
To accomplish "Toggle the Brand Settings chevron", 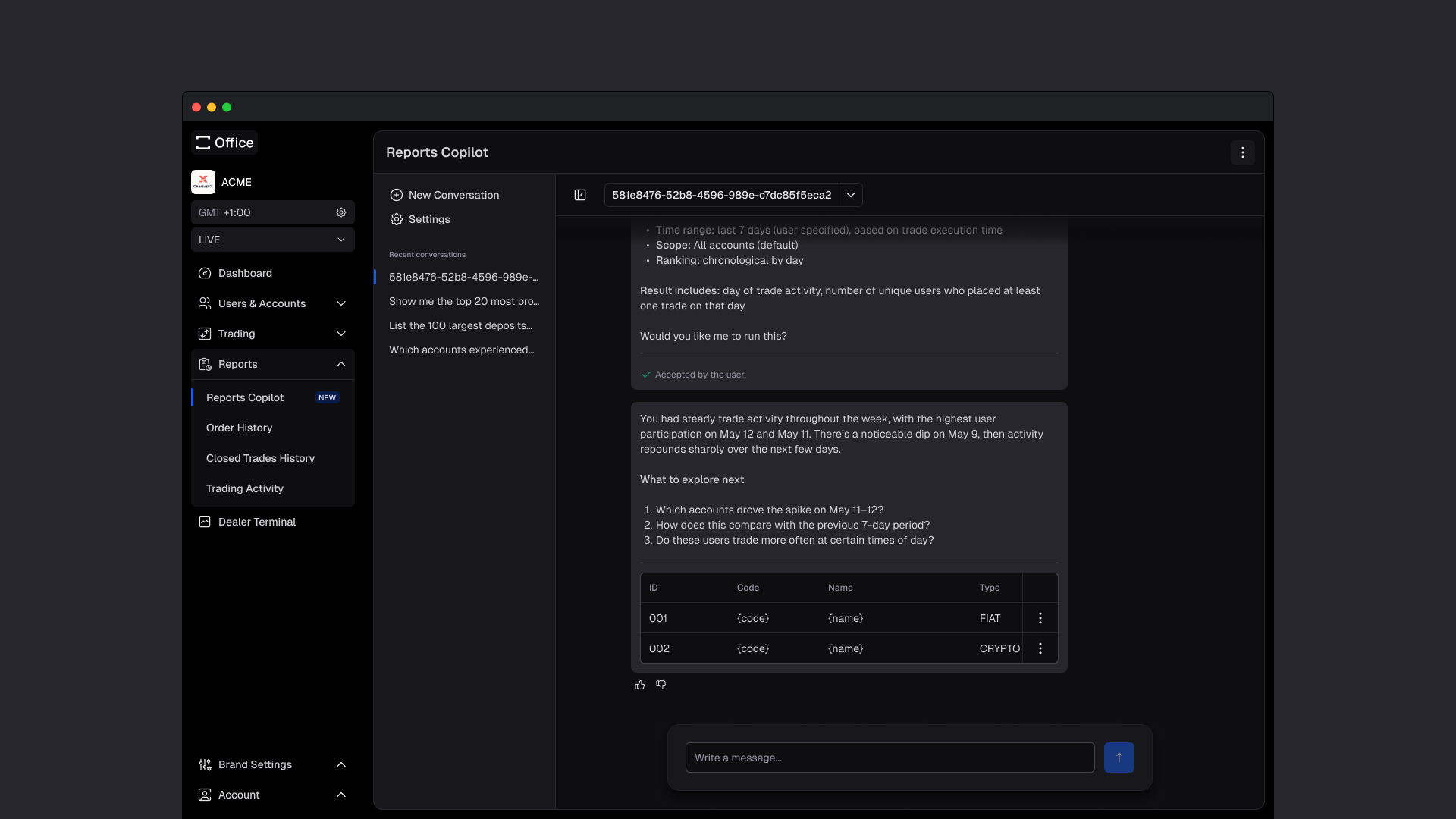I will pos(341,764).
